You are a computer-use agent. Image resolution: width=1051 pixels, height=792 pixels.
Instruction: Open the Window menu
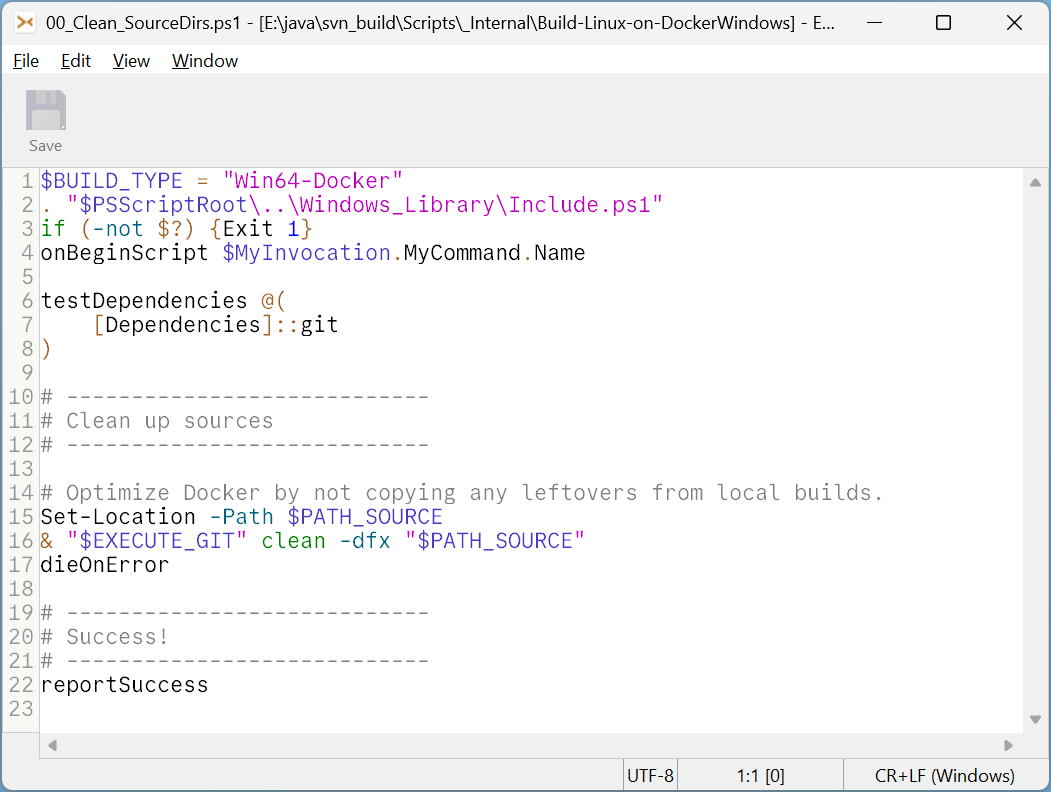pos(204,61)
